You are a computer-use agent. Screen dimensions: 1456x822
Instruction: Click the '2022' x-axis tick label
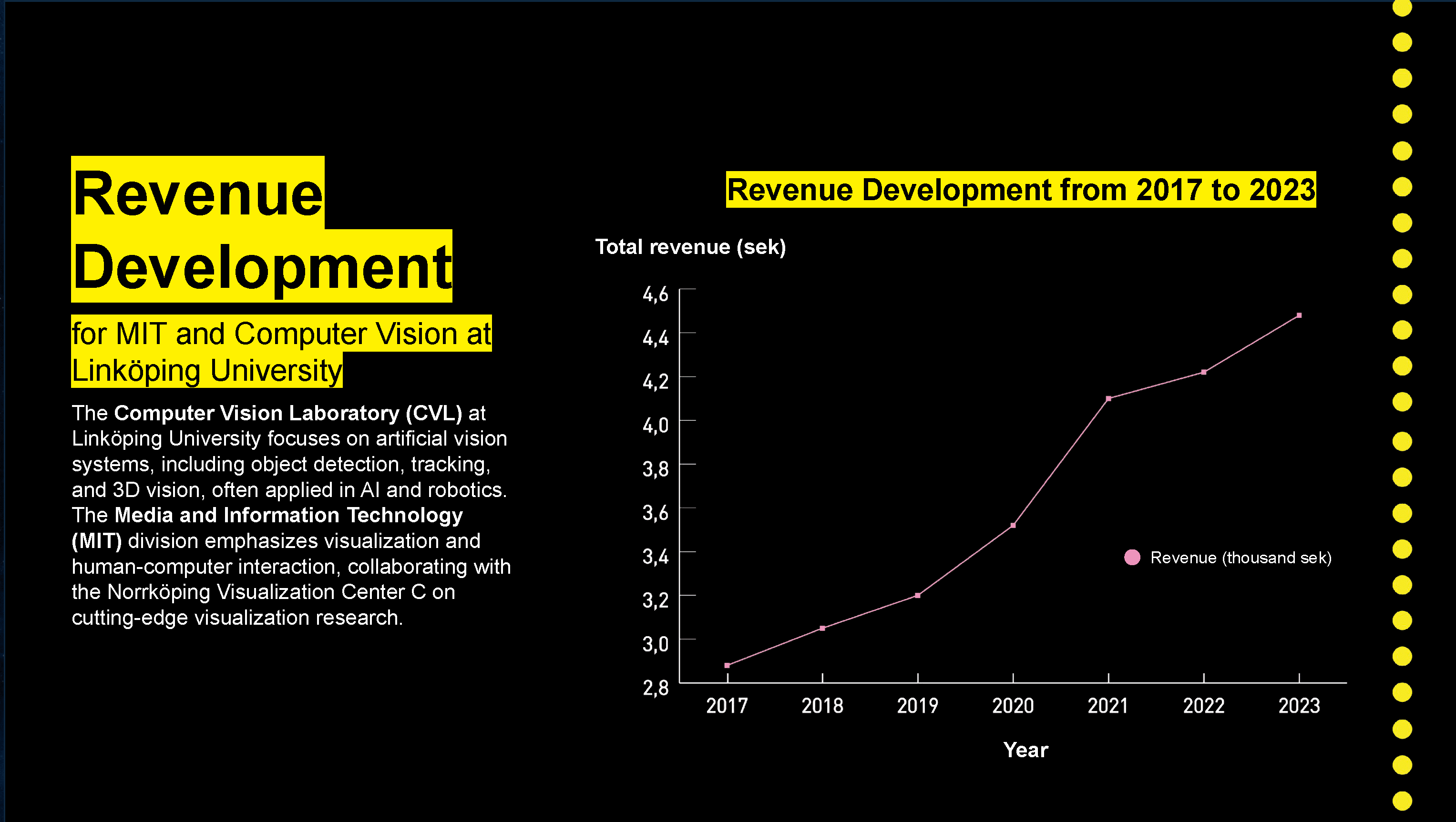pyautogui.click(x=1204, y=706)
